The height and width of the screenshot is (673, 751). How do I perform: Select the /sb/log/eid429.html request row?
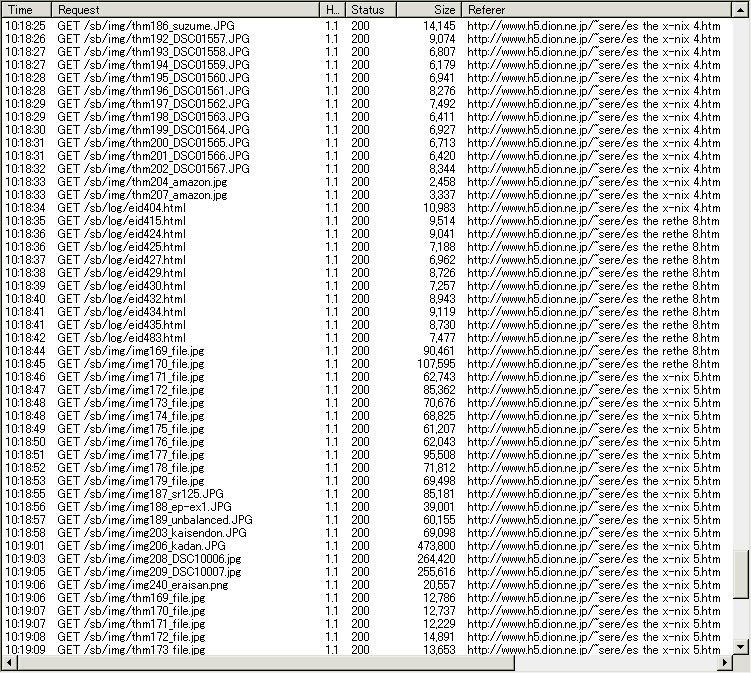366,273
